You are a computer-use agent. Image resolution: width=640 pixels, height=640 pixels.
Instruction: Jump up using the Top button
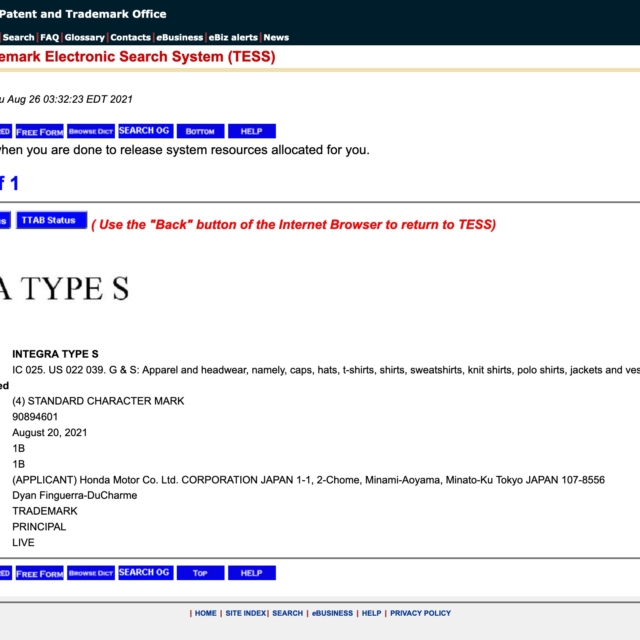coord(200,573)
